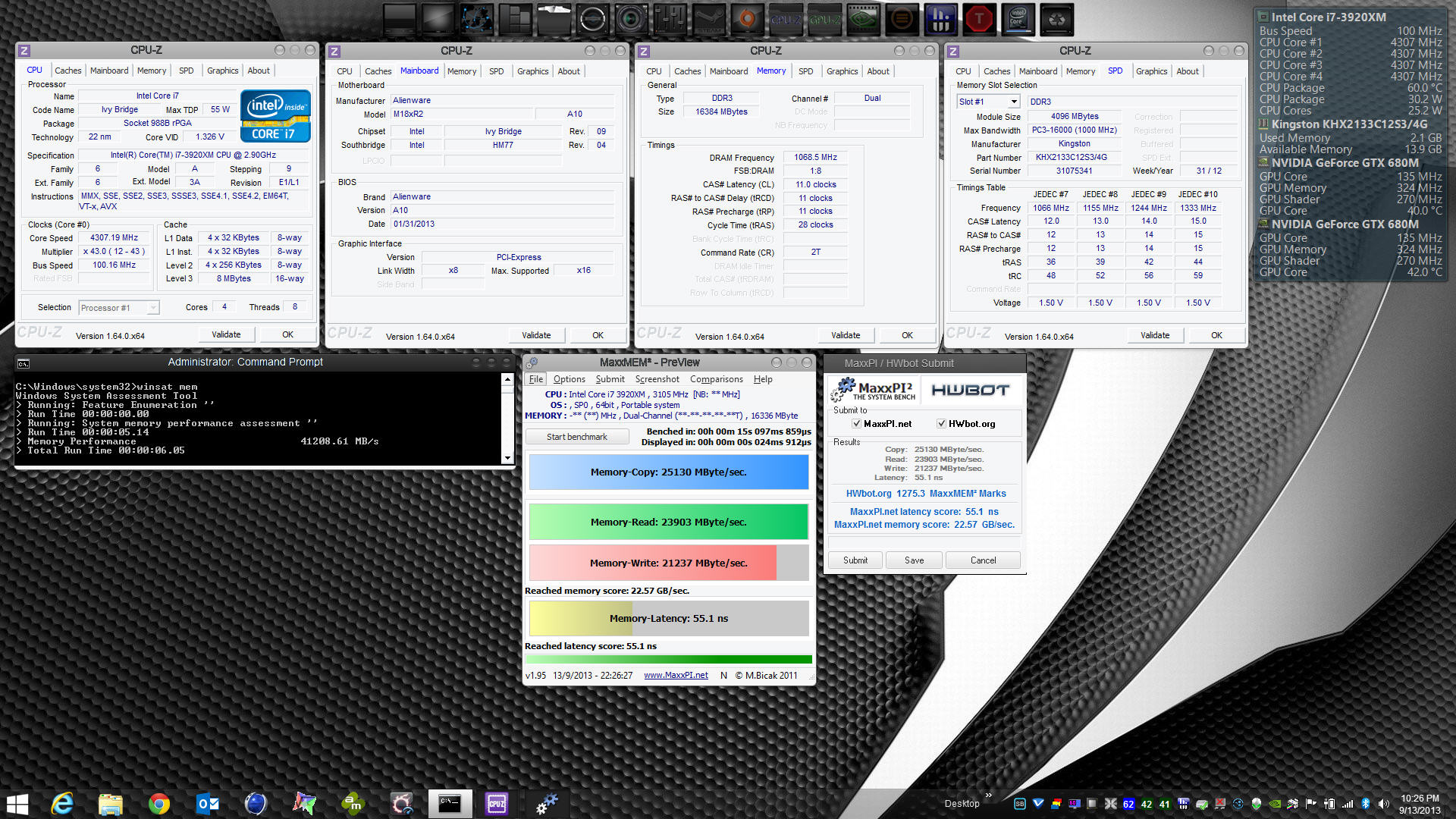Toggle the HWbot.org submit checkbox
1456x819 pixels.
coord(941,424)
